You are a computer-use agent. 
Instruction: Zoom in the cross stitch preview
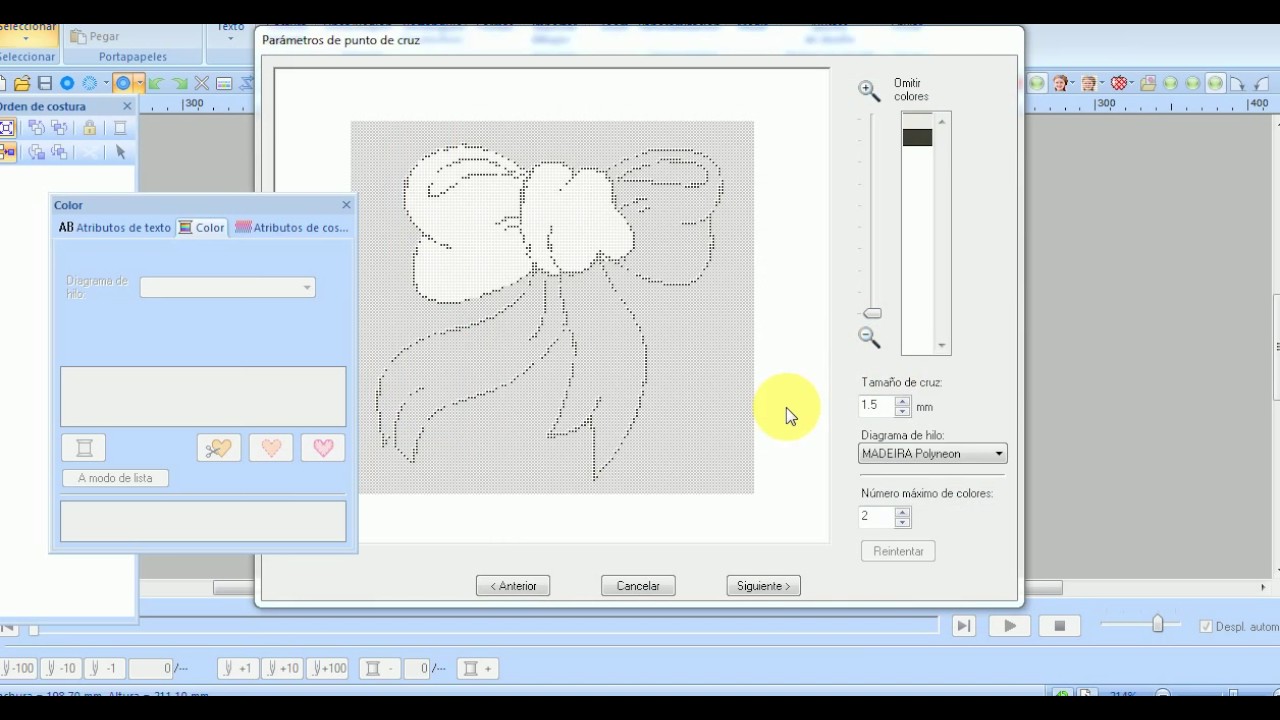click(869, 91)
